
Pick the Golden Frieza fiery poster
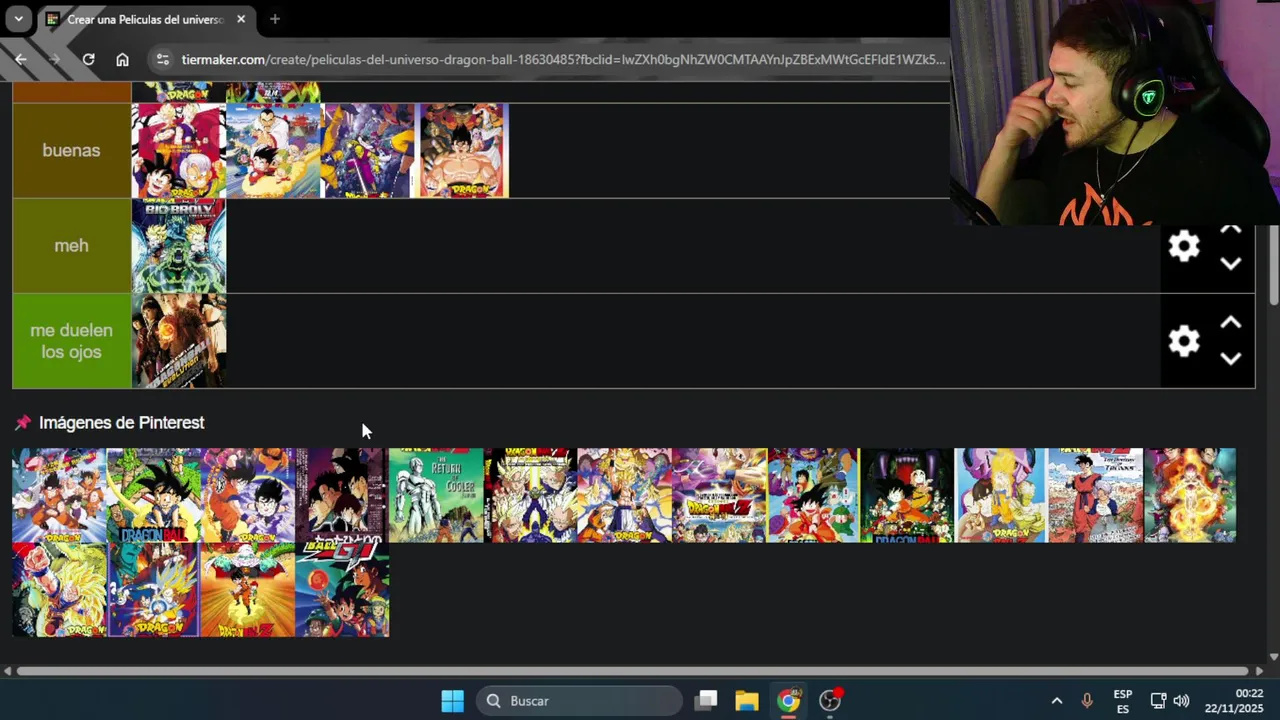tap(1190, 495)
